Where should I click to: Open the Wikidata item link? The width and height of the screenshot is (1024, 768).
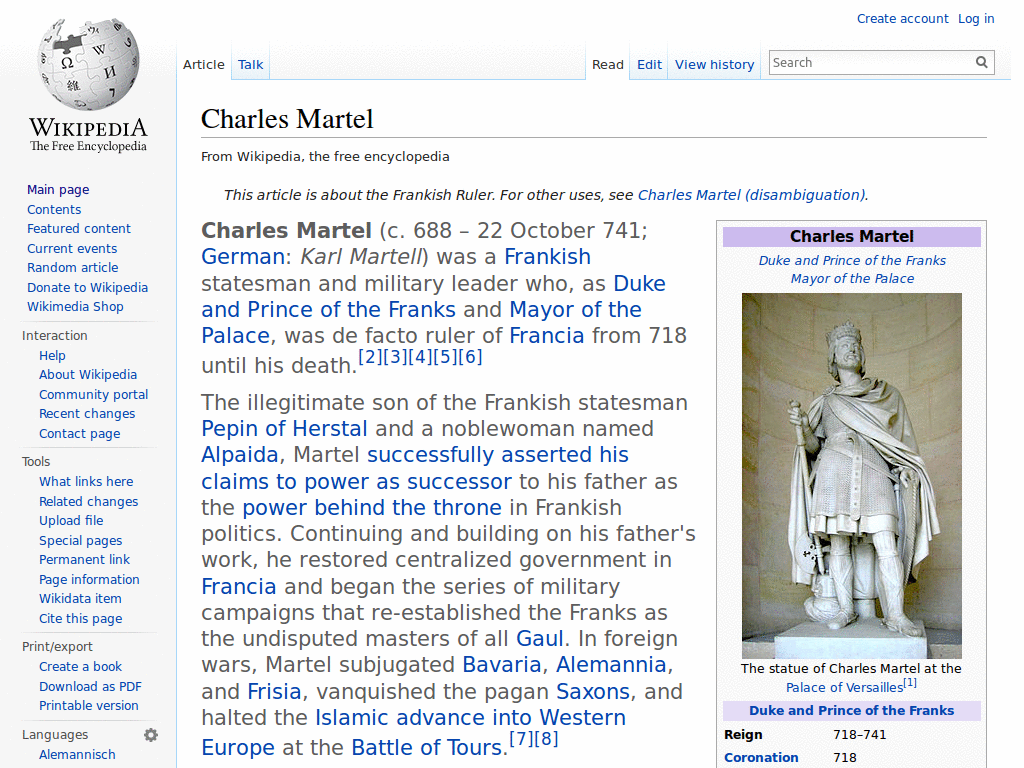[80, 599]
